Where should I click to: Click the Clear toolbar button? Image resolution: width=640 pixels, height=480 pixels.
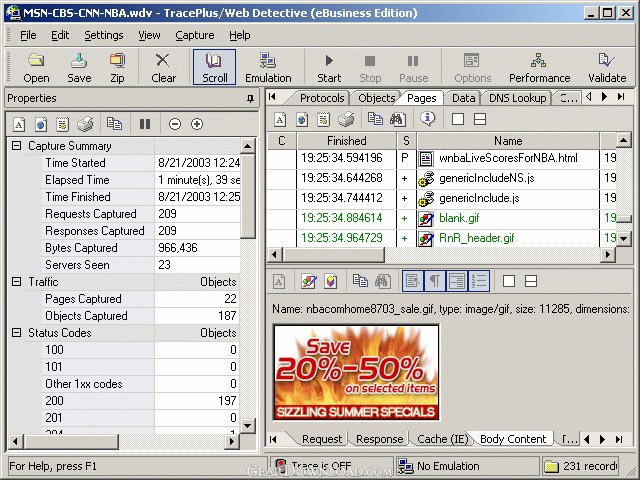[x=163, y=68]
